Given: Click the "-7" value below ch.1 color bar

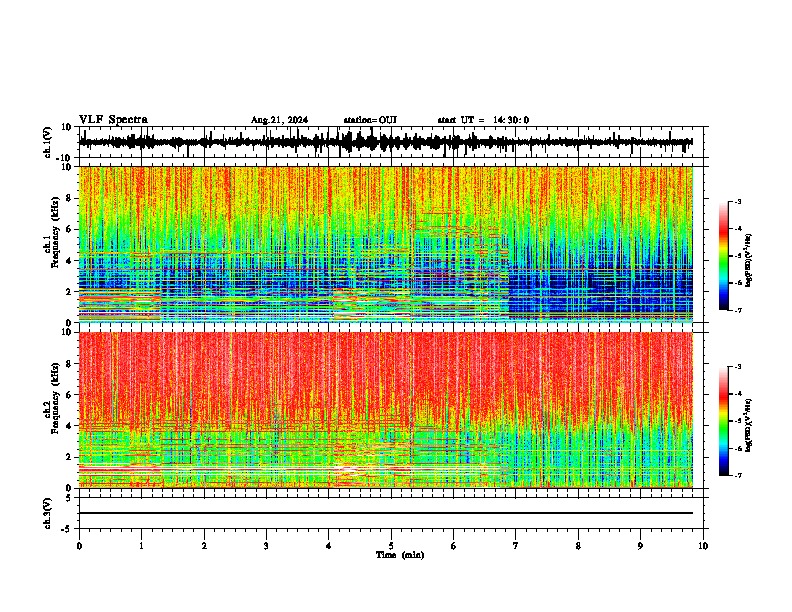Looking at the screenshot, I should [737, 310].
